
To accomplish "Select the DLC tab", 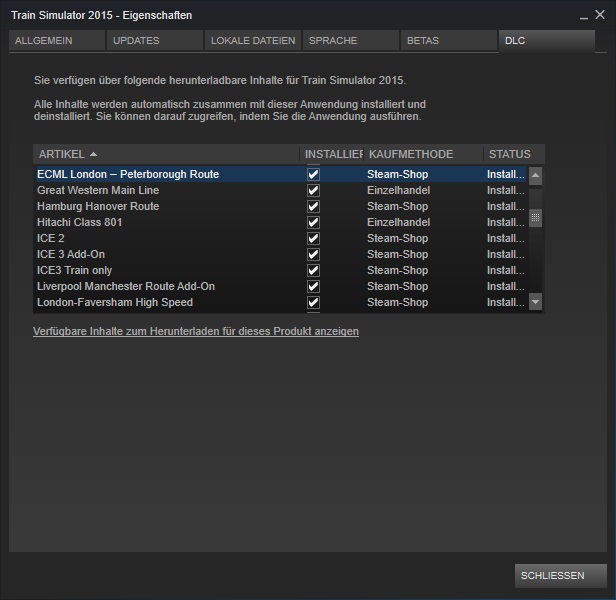I will tap(546, 40).
